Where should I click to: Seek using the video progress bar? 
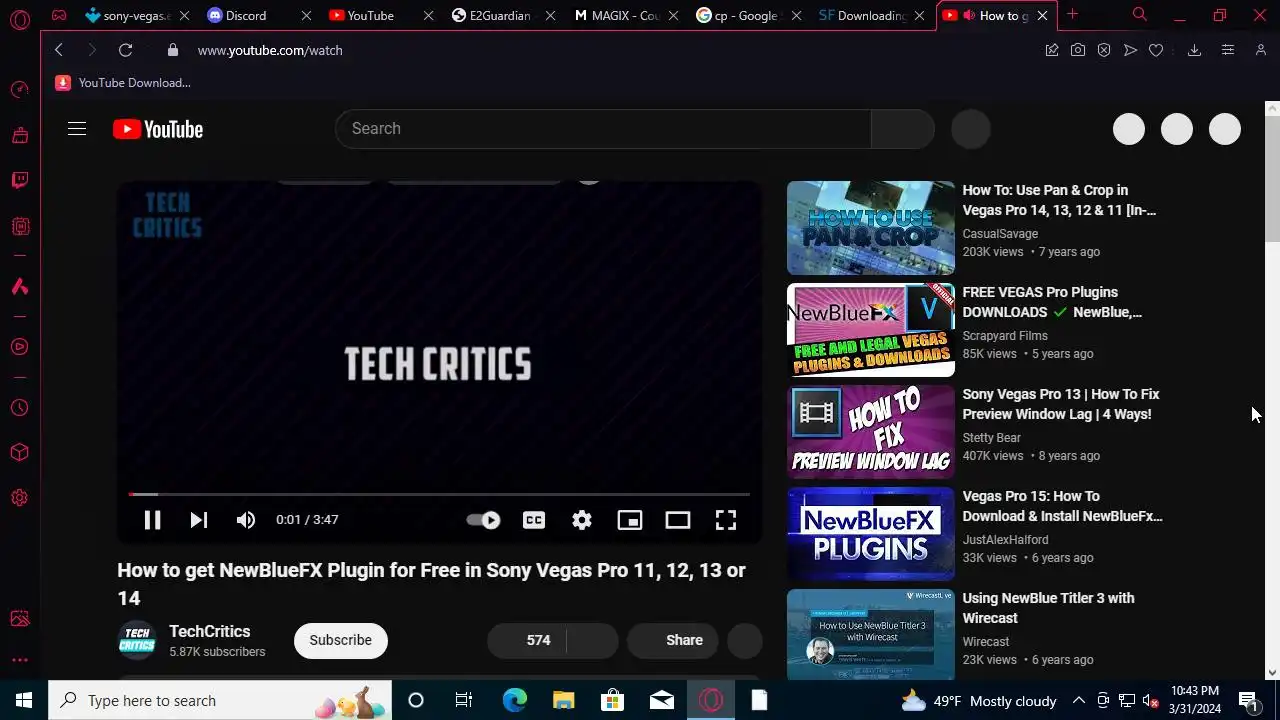tap(439, 494)
